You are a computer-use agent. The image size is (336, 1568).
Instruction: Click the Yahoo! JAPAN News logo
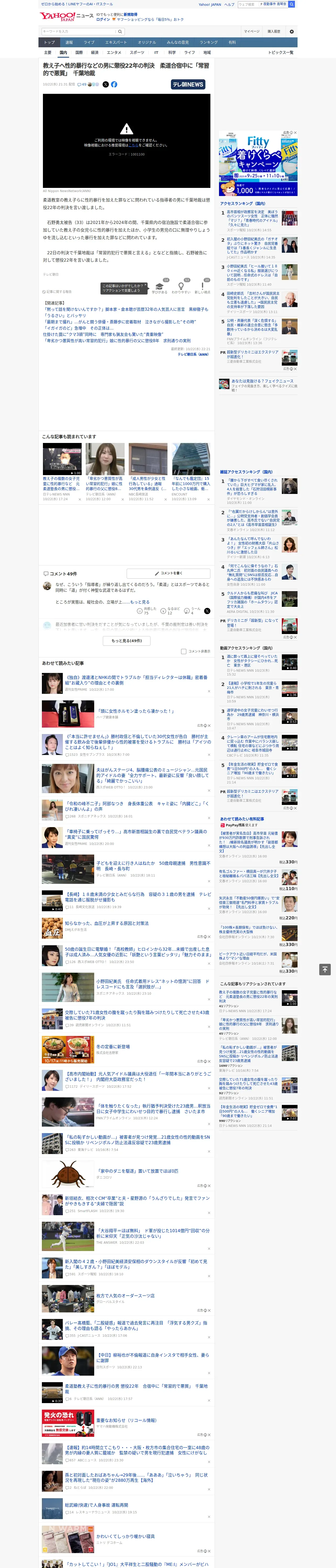(x=67, y=16)
